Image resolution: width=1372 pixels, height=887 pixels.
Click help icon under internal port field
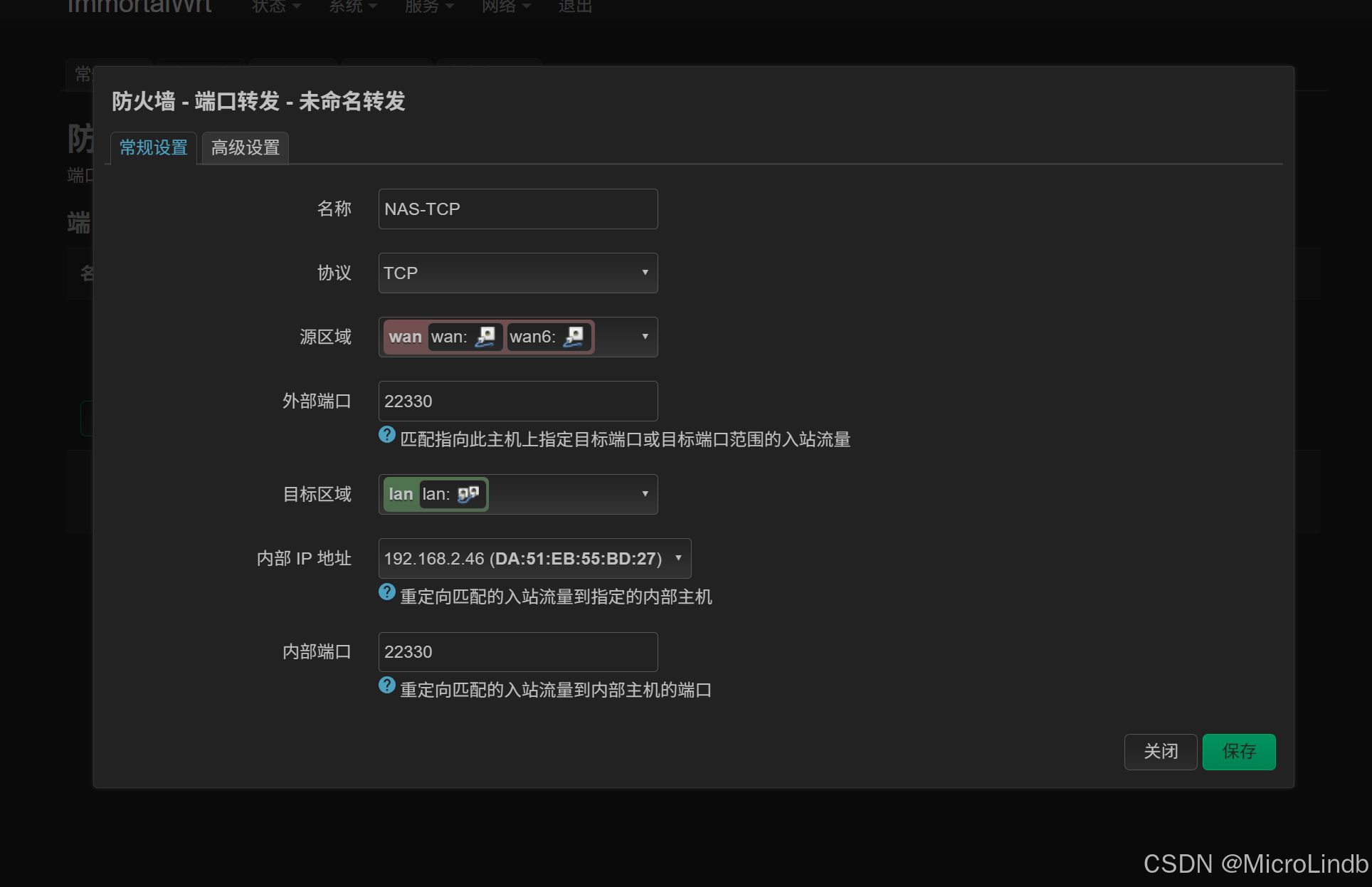pyautogui.click(x=387, y=686)
